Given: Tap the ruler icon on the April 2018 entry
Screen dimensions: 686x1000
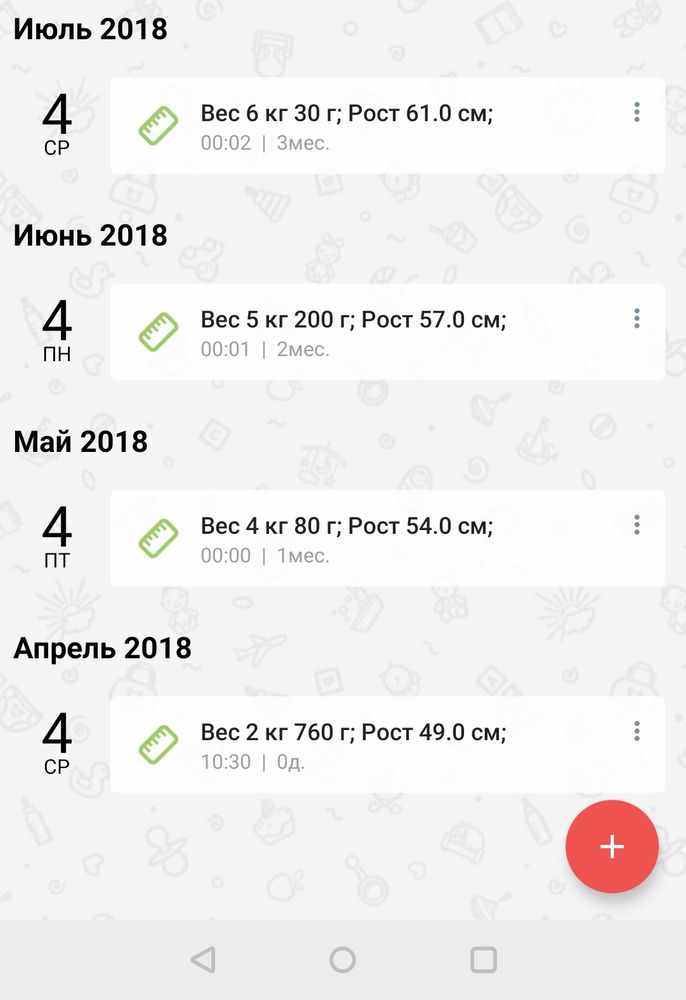Looking at the screenshot, I should pyautogui.click(x=158, y=745).
